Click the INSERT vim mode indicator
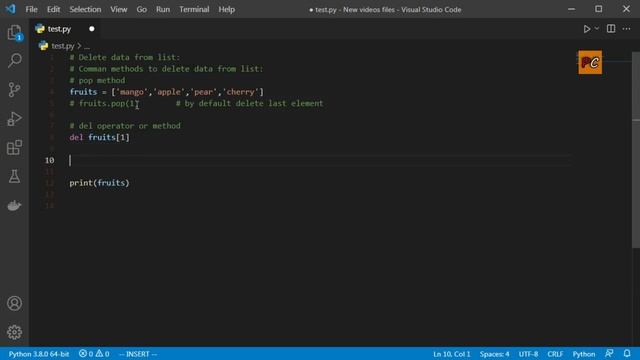This screenshot has width=640, height=360. click(138, 353)
